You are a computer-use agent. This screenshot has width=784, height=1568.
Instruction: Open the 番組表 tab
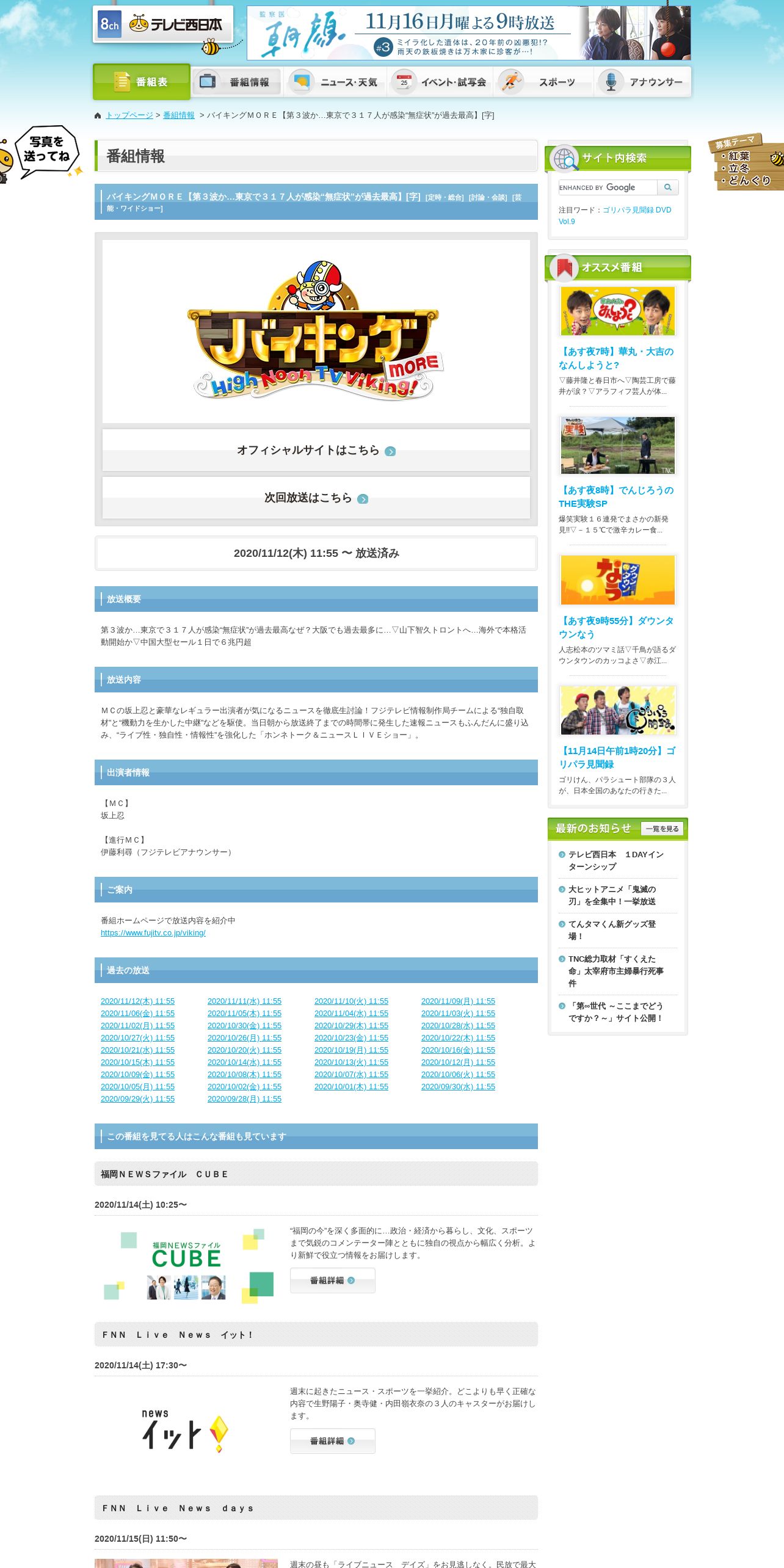tap(142, 82)
